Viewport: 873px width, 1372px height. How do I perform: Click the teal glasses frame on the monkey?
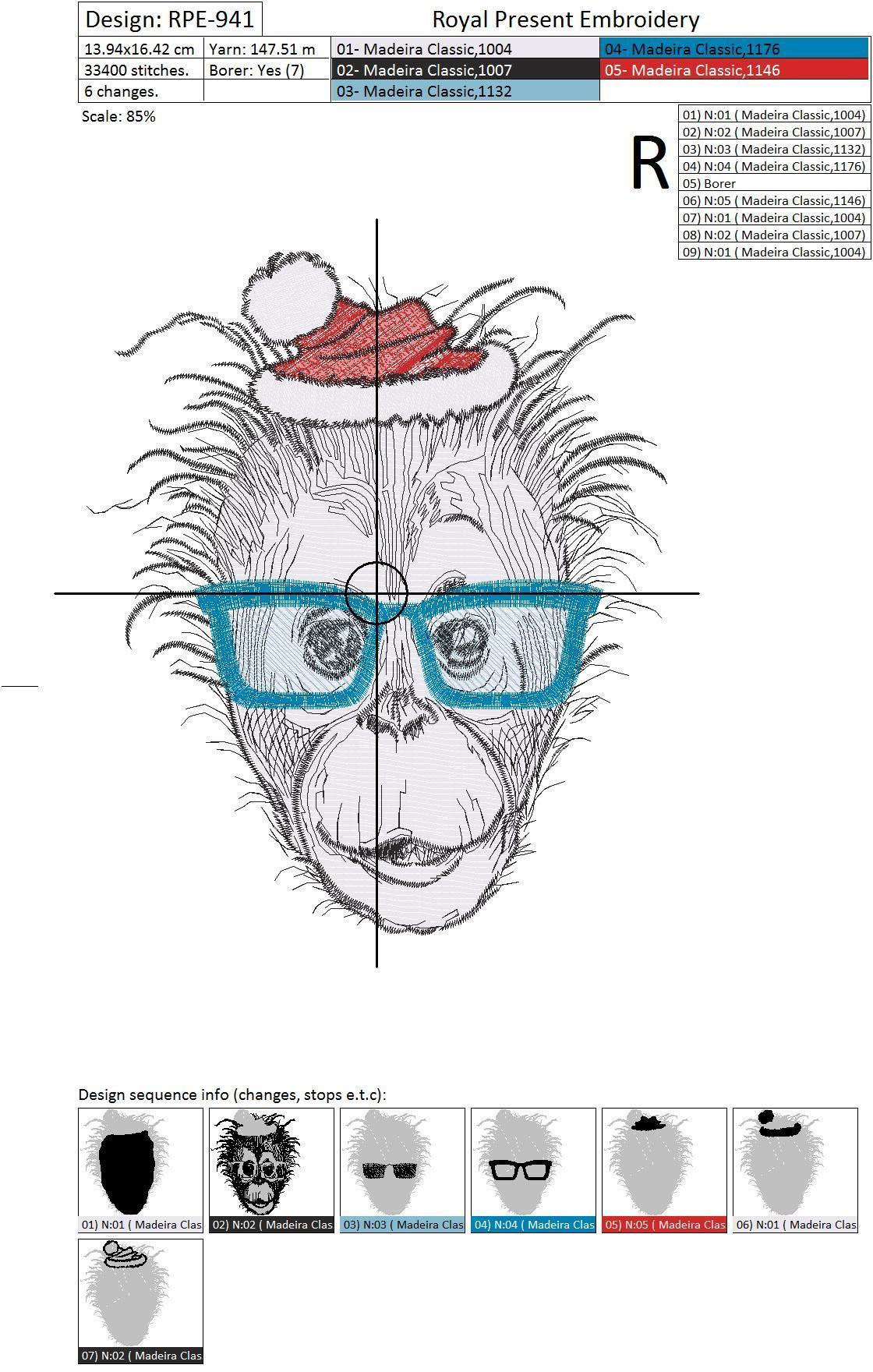(x=398, y=644)
